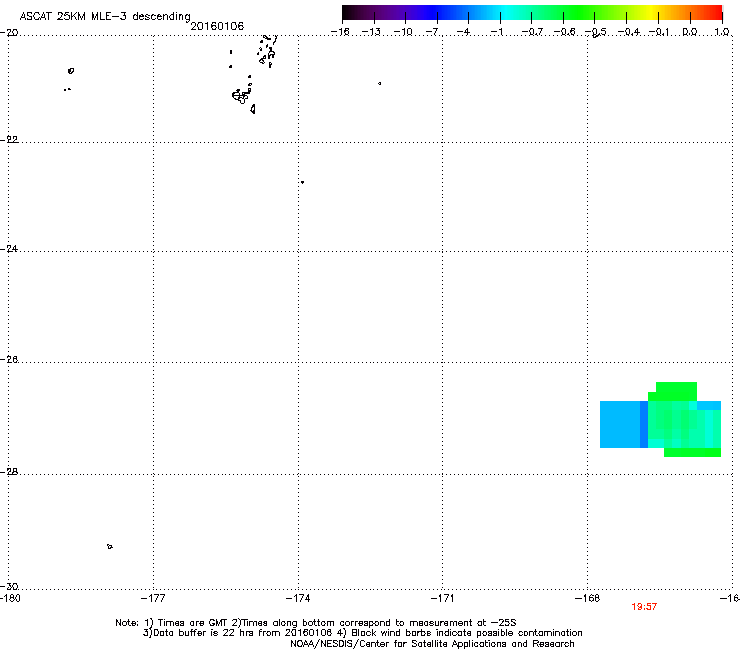The image size is (740, 650).
Task: Click the longitude axis label -171
Action: coord(443,599)
